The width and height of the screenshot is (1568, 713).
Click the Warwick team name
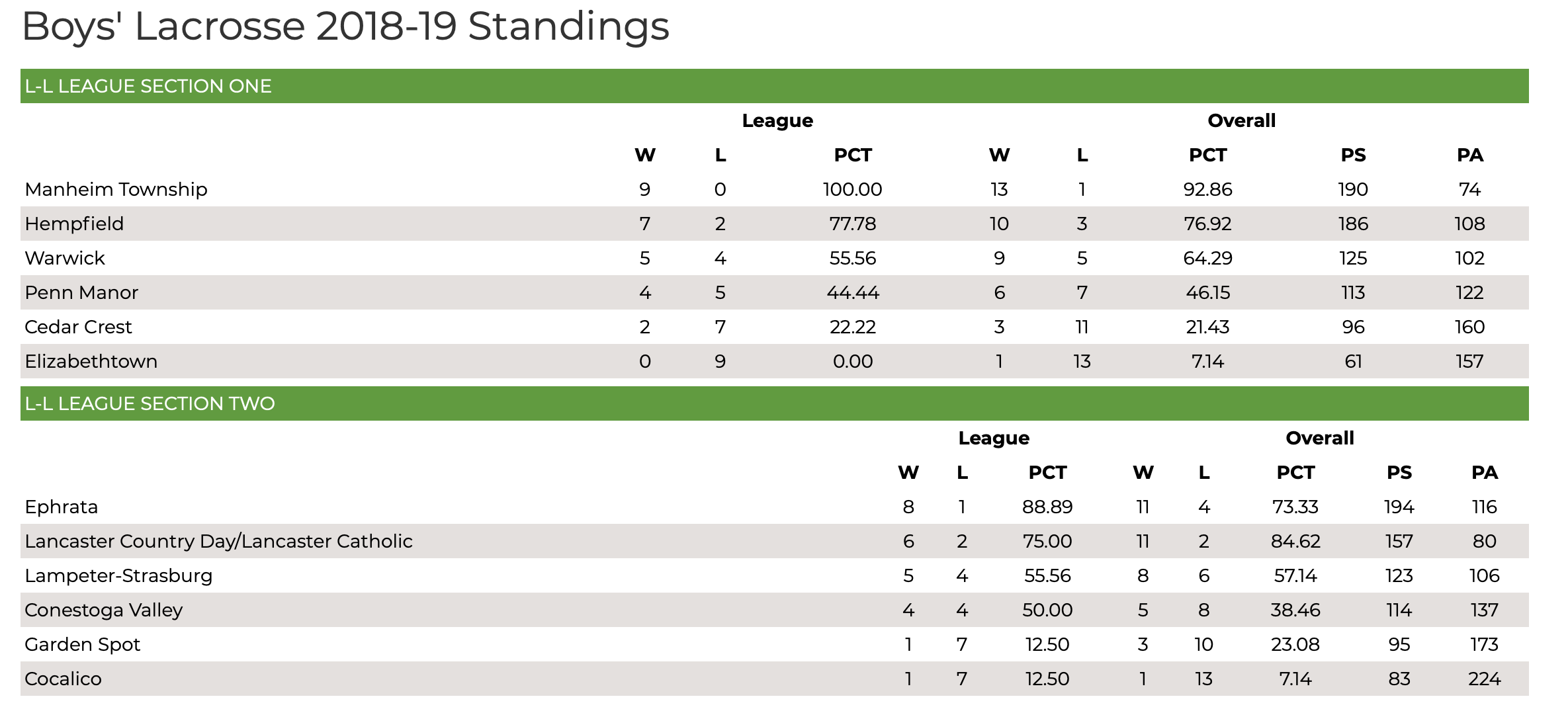(x=65, y=258)
